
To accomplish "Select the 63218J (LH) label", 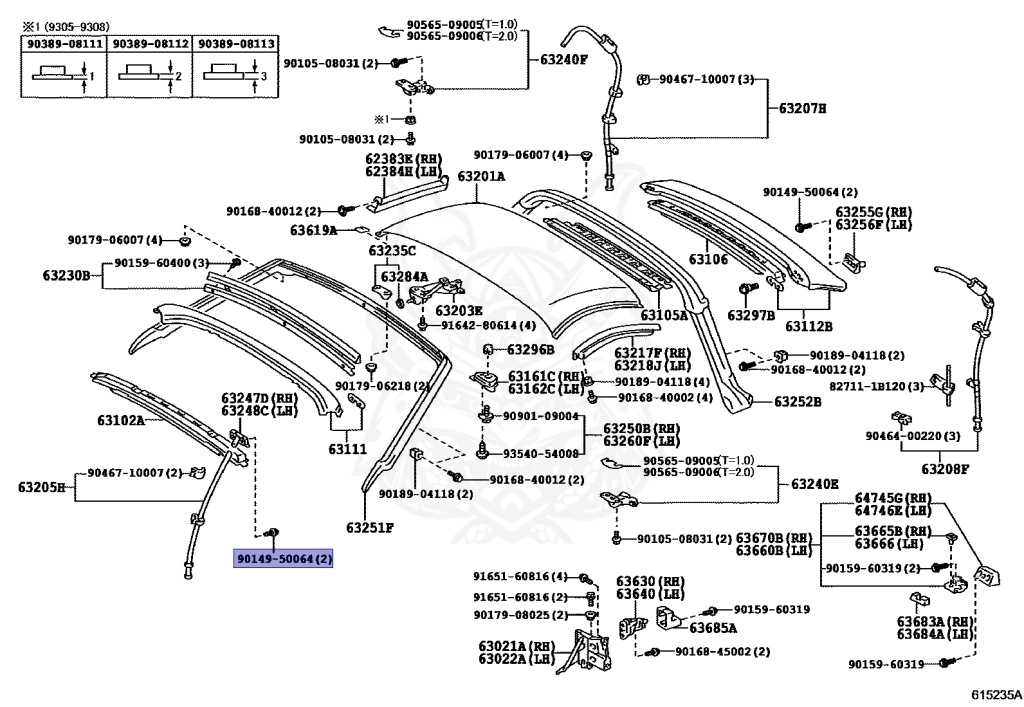I will coord(652,366).
